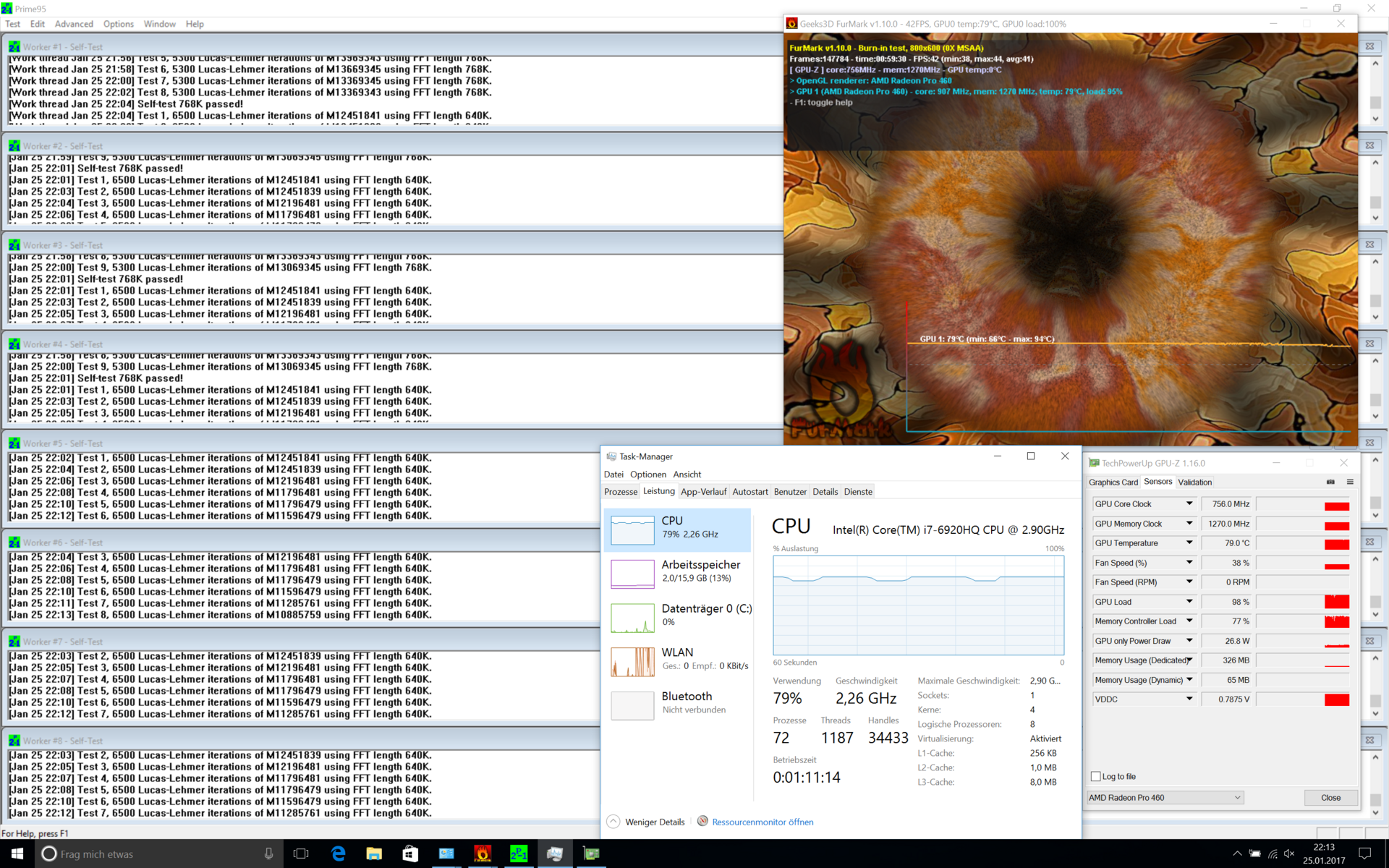Open the Windows Store taskbar icon

coord(410,854)
